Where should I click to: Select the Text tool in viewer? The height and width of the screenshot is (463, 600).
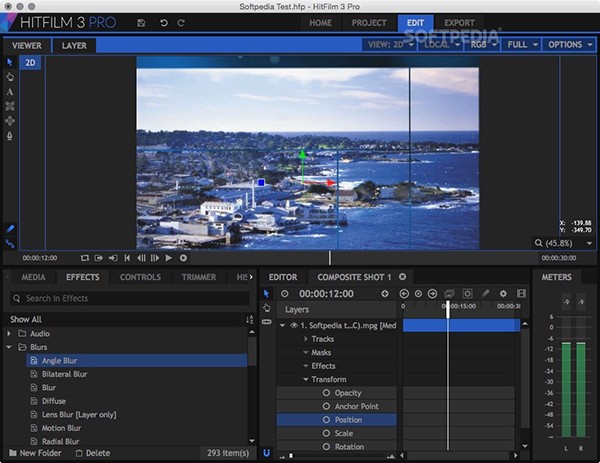(10, 92)
